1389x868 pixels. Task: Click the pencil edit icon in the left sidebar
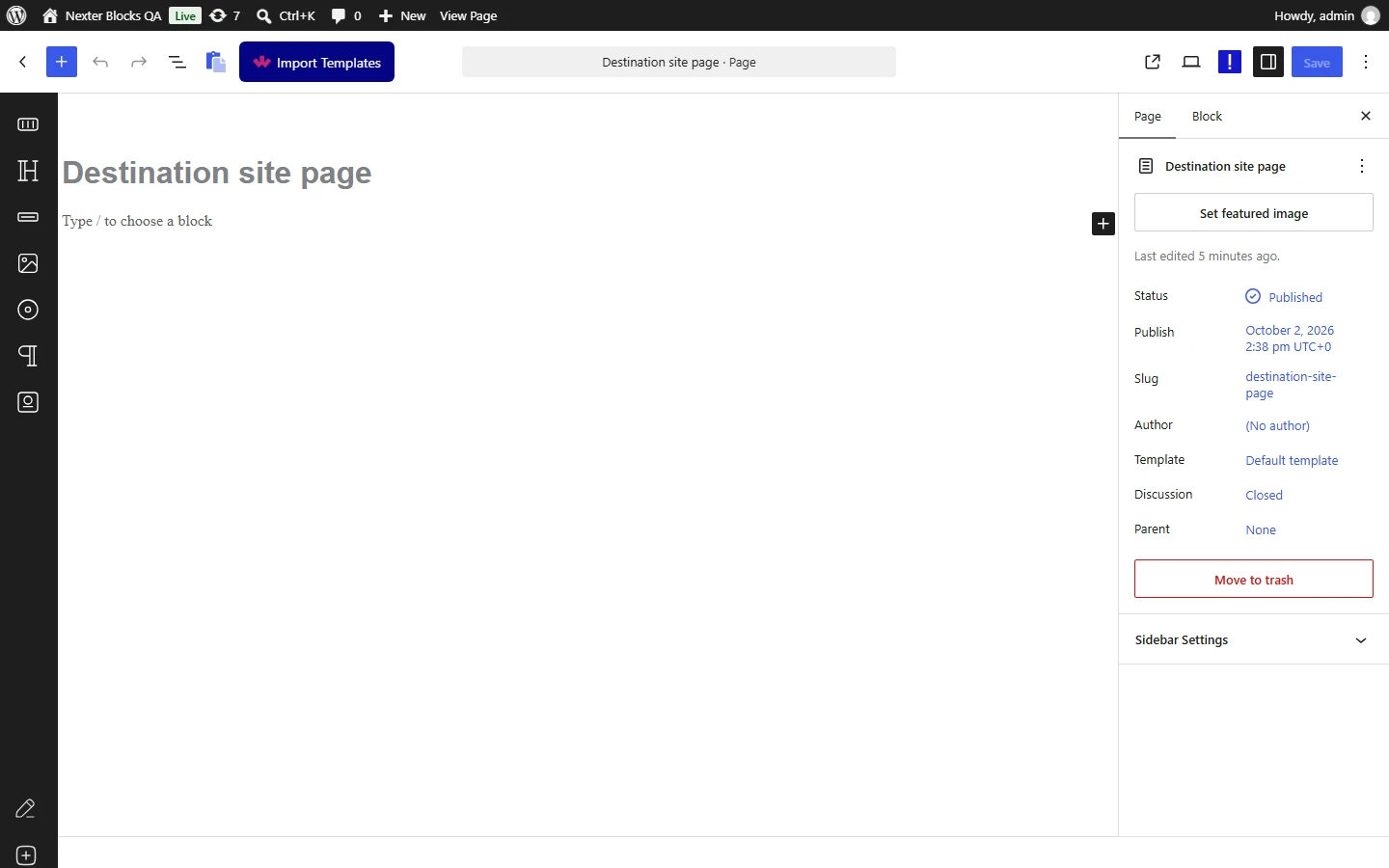pos(26,808)
